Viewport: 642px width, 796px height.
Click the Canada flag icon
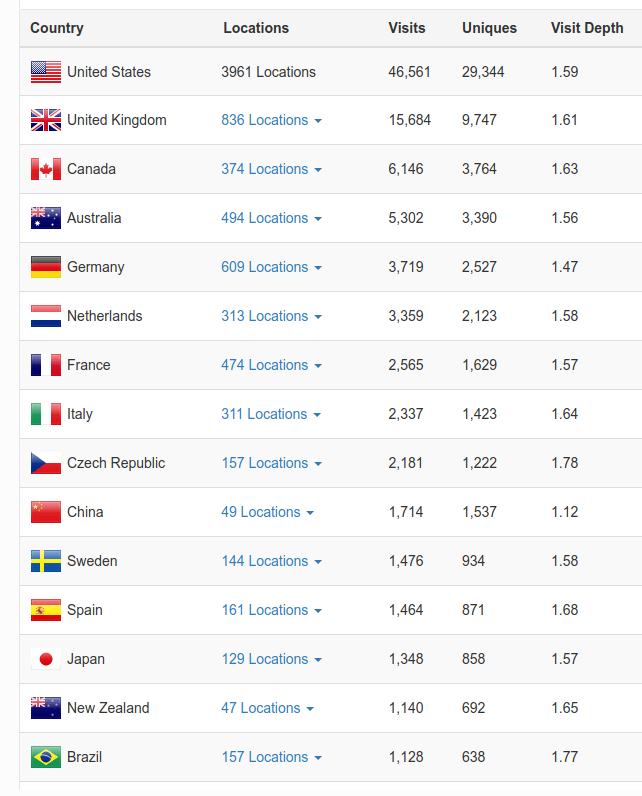(46, 170)
